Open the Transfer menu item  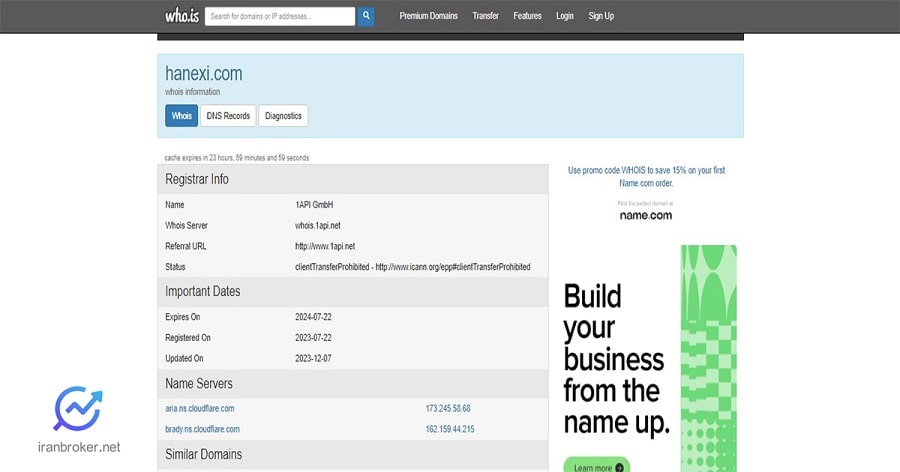point(486,16)
